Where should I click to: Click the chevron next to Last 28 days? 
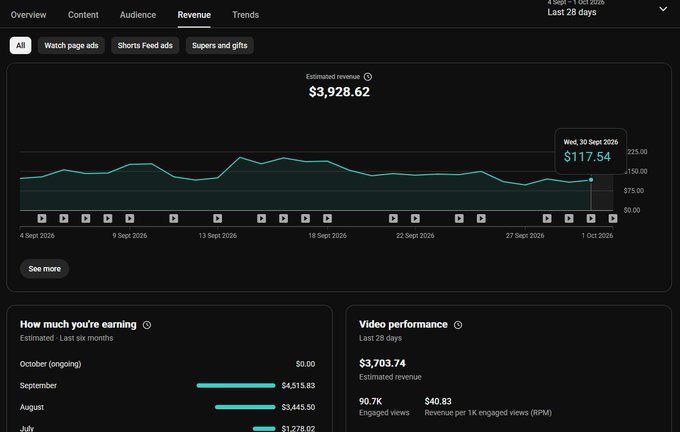tap(663, 9)
